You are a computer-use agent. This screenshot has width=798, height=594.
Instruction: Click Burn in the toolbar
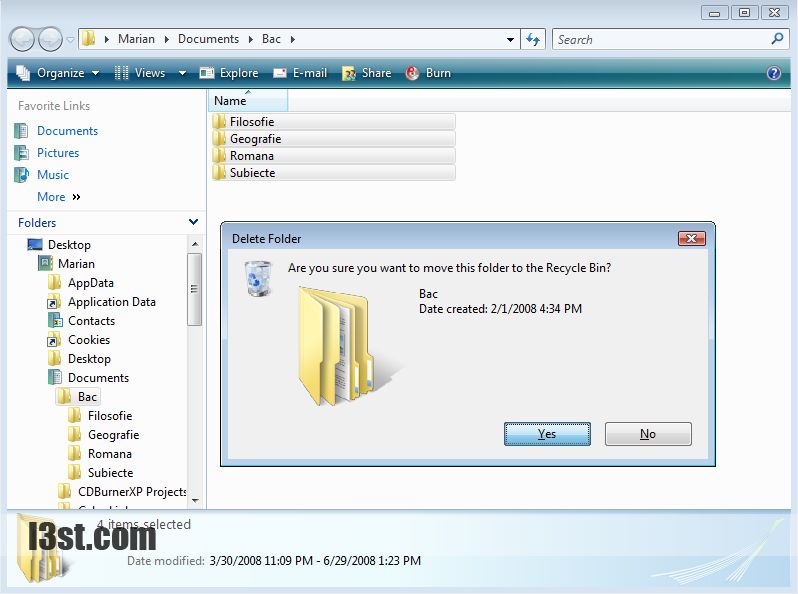429,73
